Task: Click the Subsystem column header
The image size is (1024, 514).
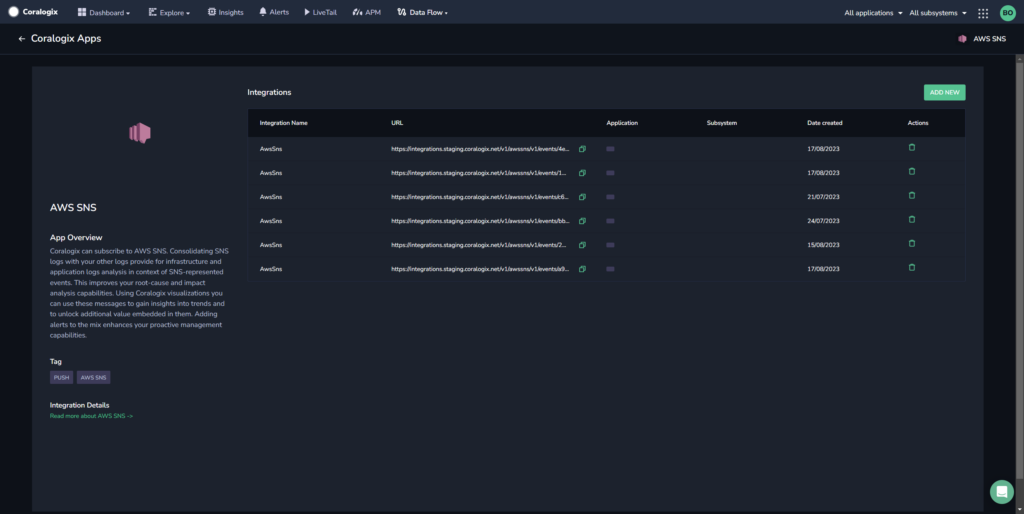Action: coord(722,123)
